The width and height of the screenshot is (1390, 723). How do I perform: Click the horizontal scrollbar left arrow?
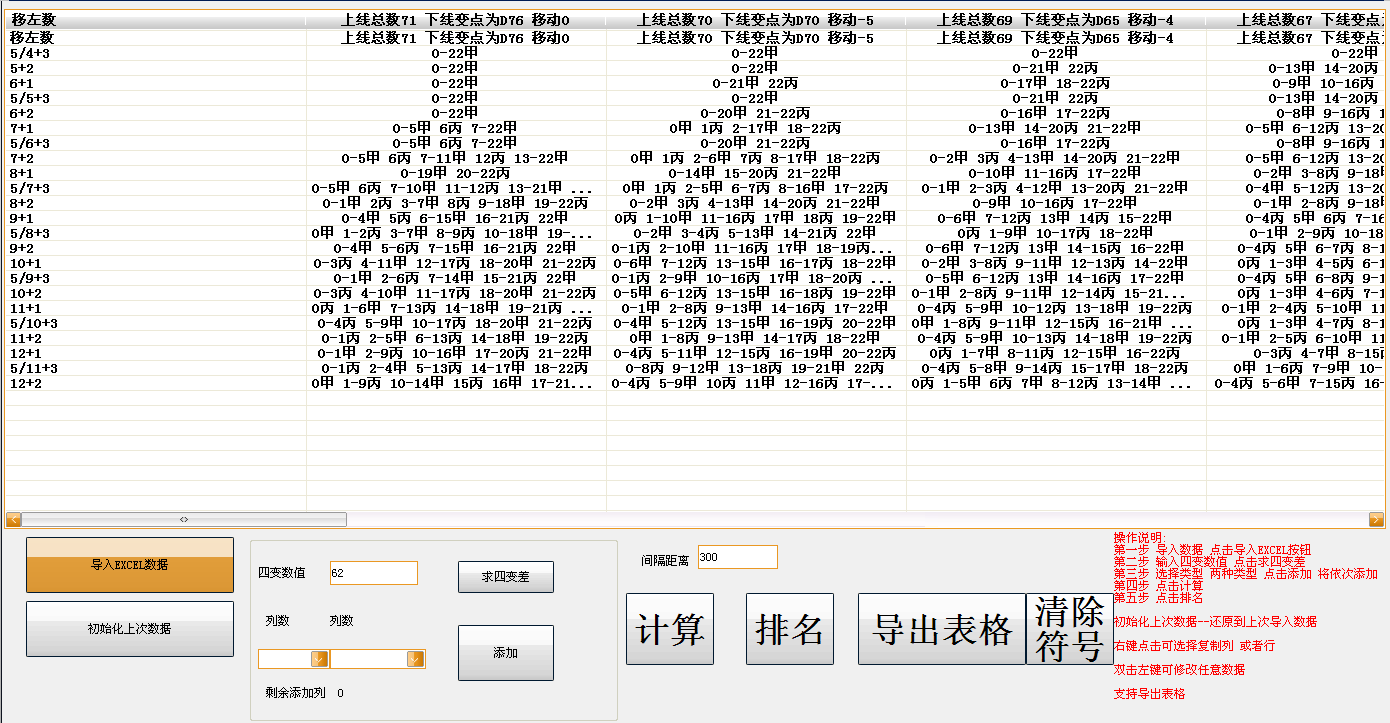[13, 519]
